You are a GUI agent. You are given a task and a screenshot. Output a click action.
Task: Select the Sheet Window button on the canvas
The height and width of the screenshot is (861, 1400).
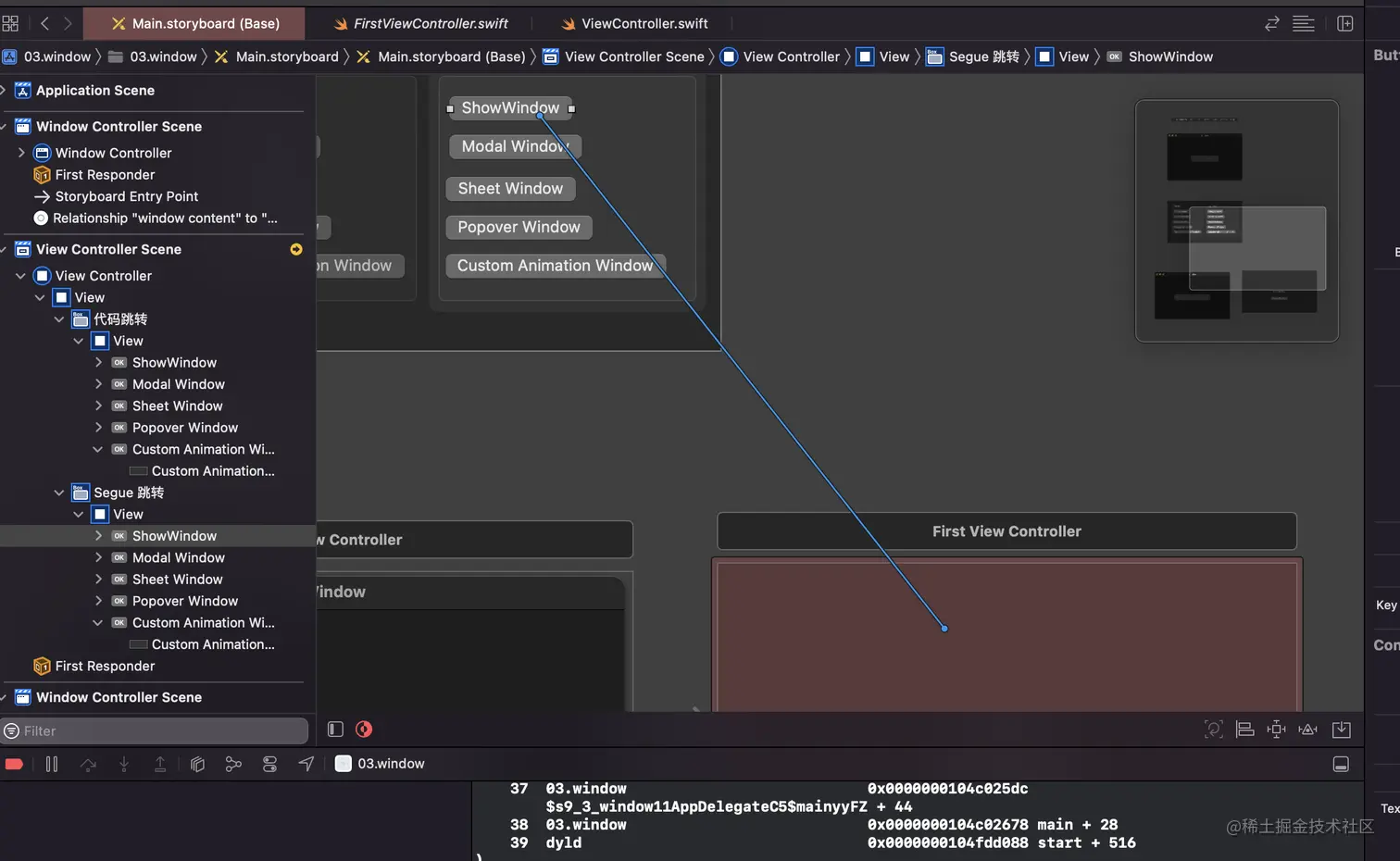point(510,189)
